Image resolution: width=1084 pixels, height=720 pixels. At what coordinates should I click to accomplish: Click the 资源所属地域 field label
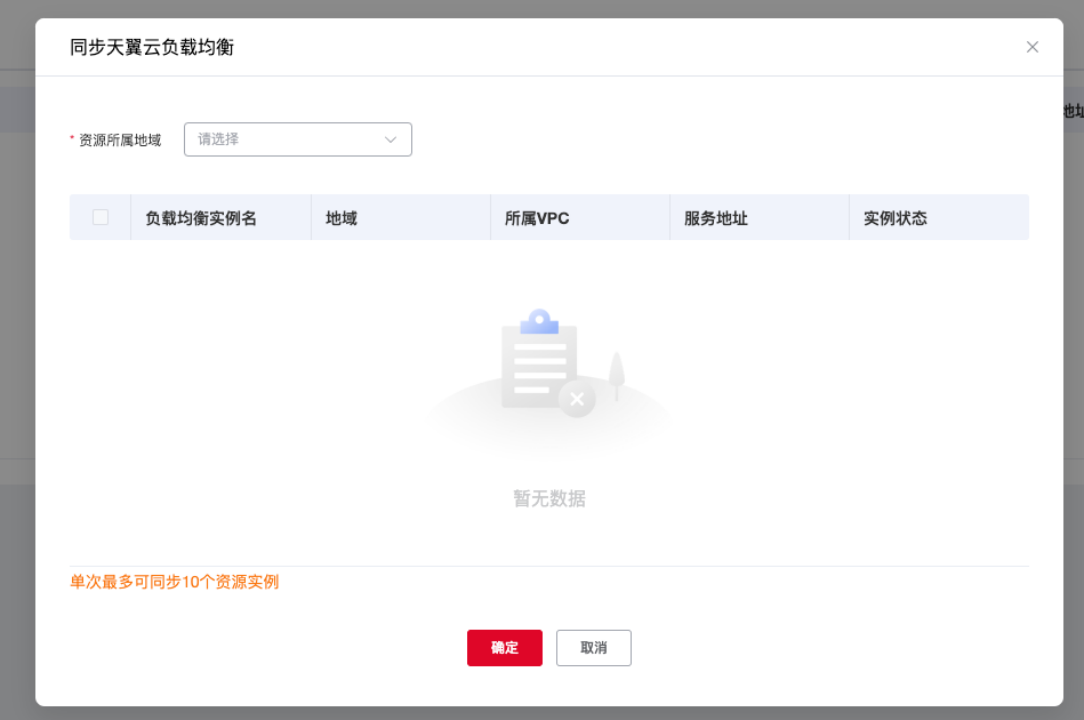coord(120,140)
